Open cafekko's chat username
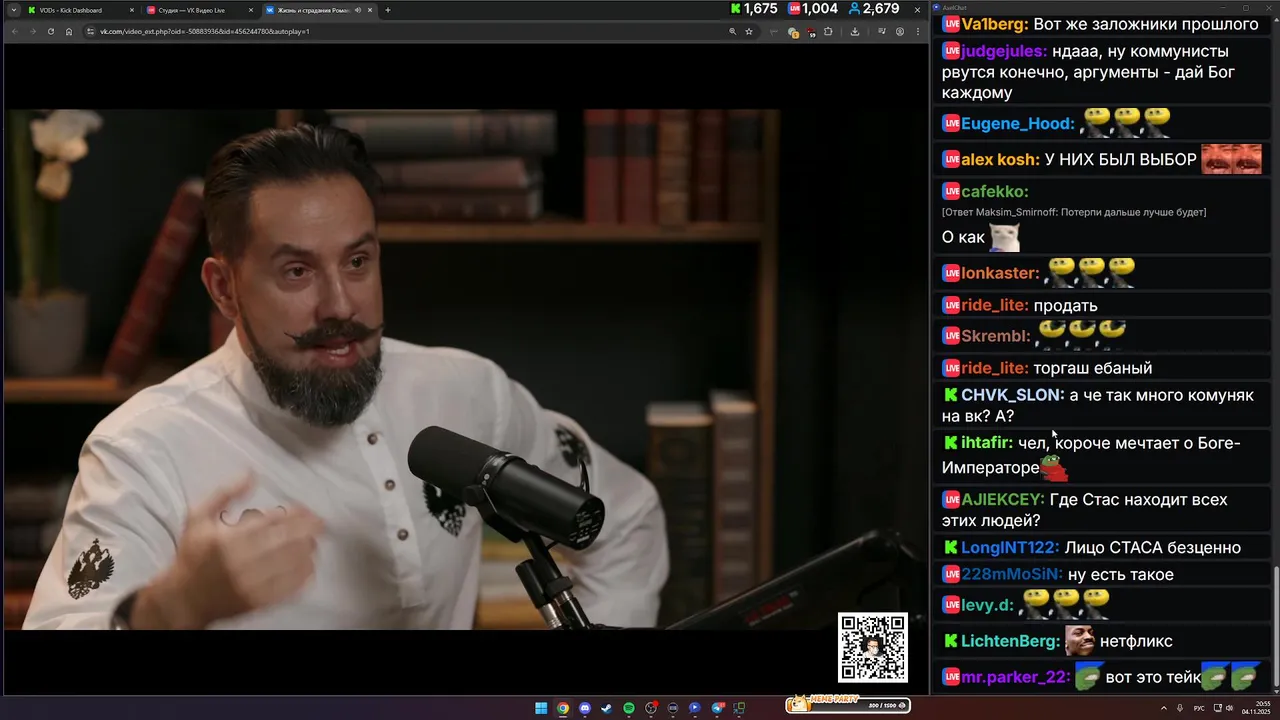 tap(994, 191)
